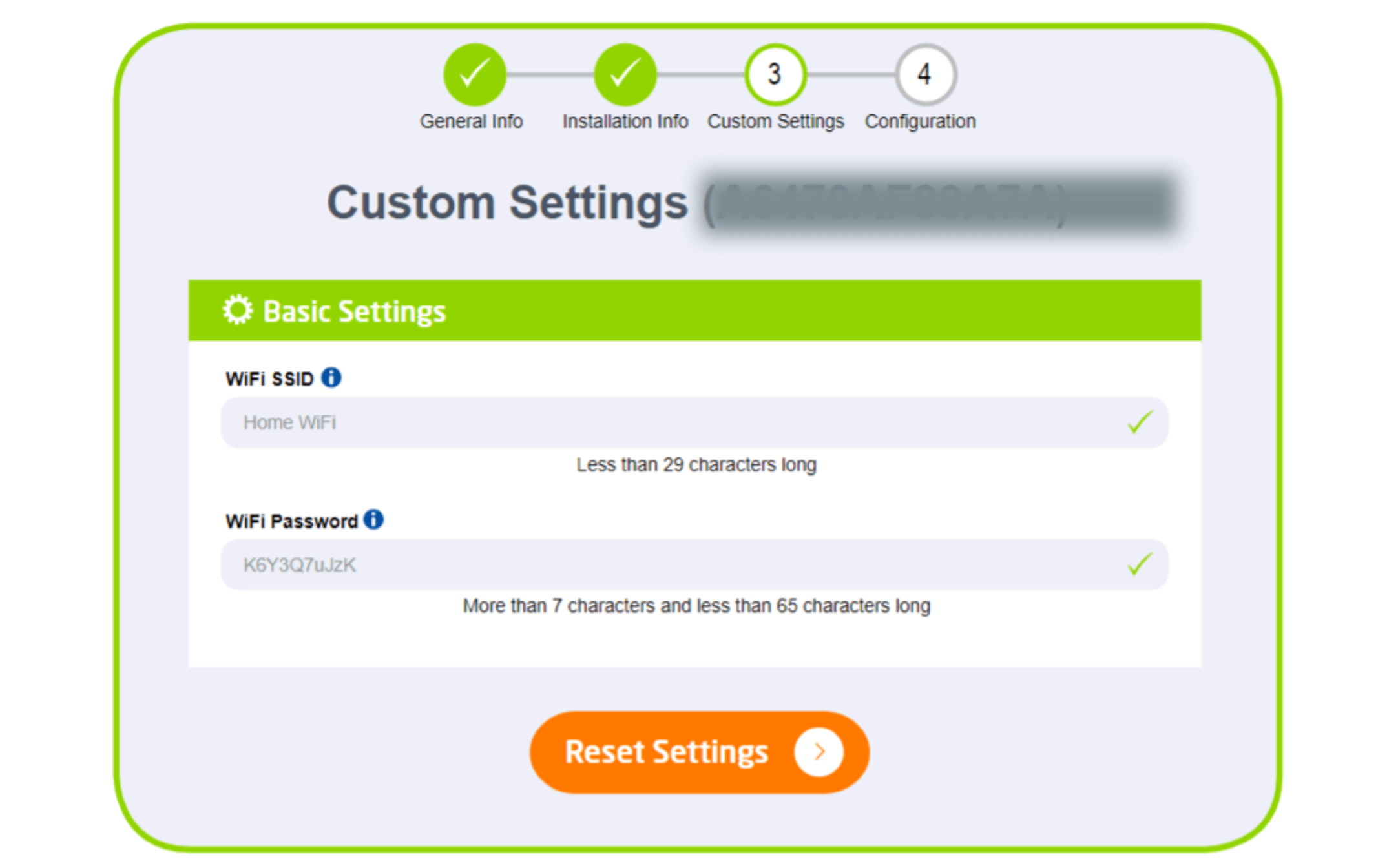Click the progress connector between steps 3 and 4

point(851,74)
